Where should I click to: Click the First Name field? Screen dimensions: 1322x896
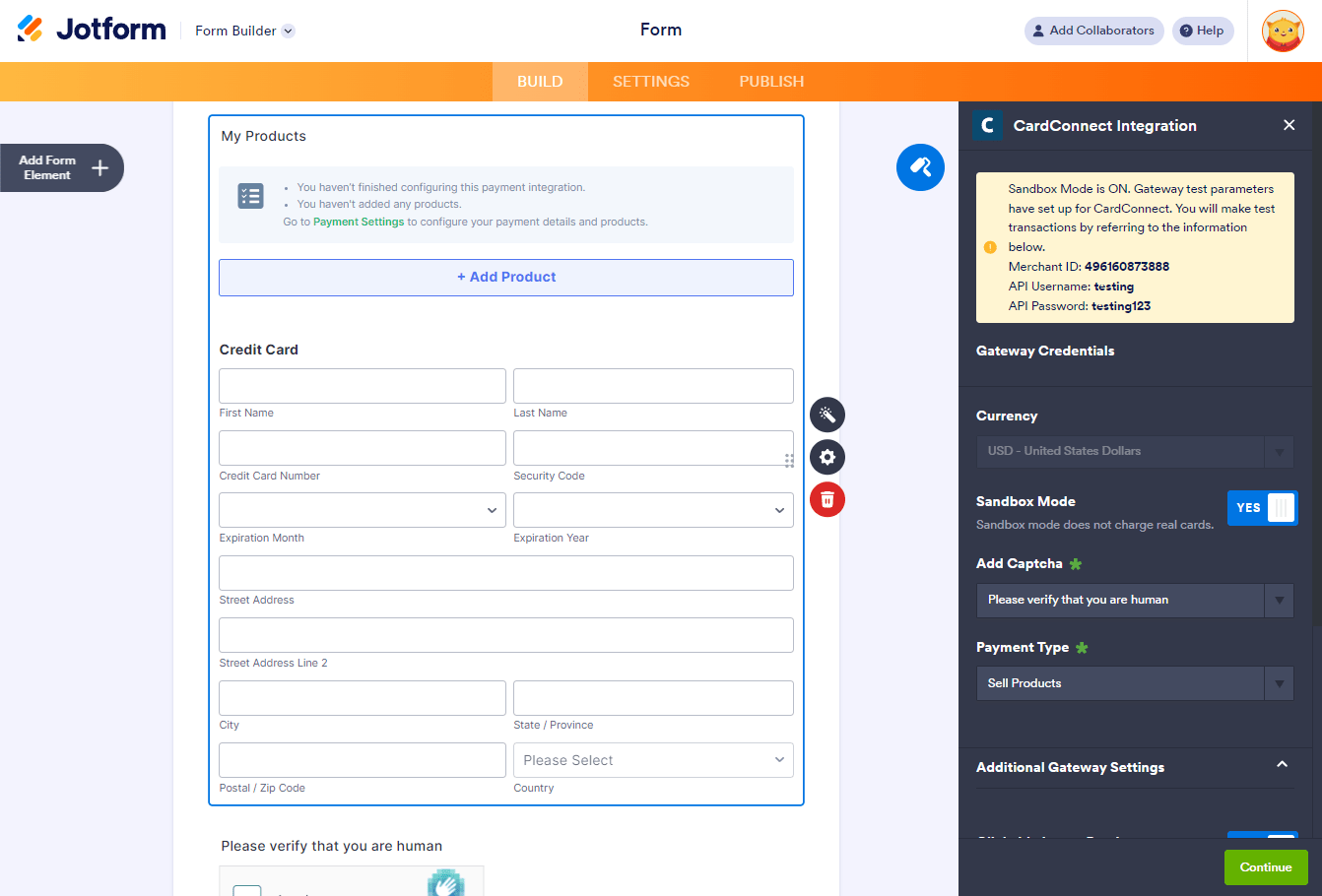(x=363, y=386)
